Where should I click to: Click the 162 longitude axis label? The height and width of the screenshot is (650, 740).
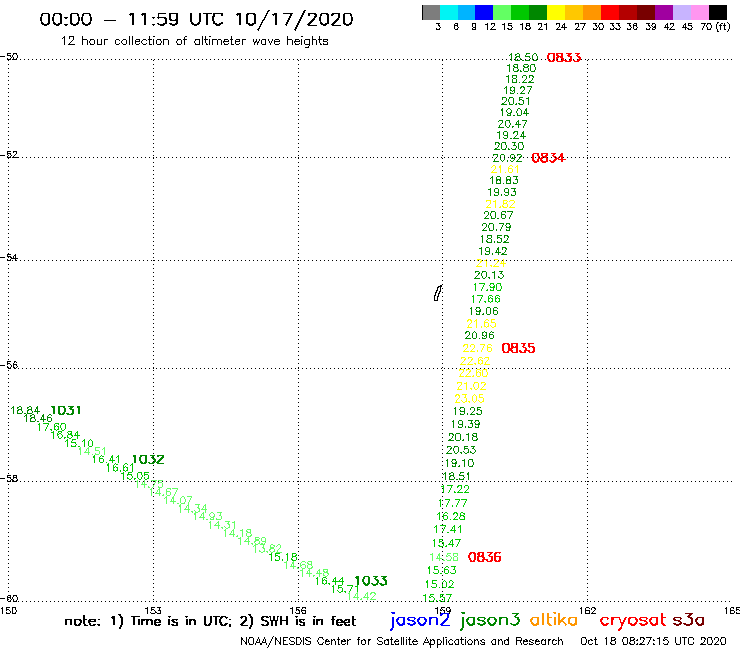pyautogui.click(x=588, y=610)
